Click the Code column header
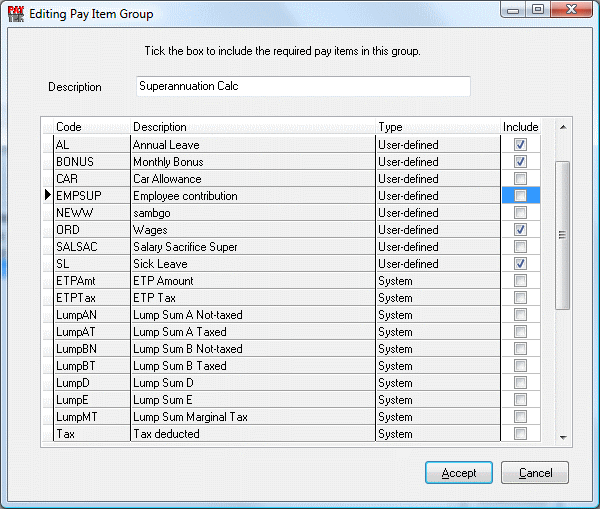The width and height of the screenshot is (600, 509). (92, 127)
